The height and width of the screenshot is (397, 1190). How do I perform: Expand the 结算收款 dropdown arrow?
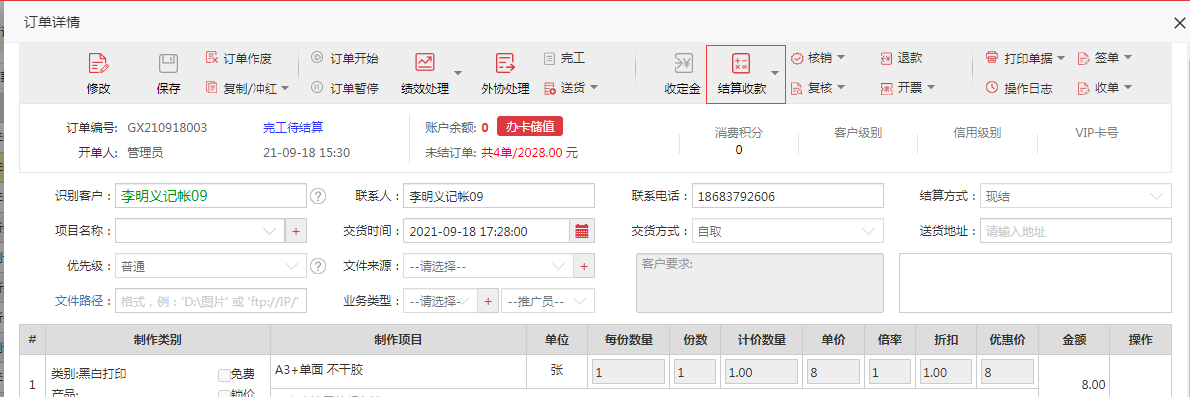tap(775, 73)
